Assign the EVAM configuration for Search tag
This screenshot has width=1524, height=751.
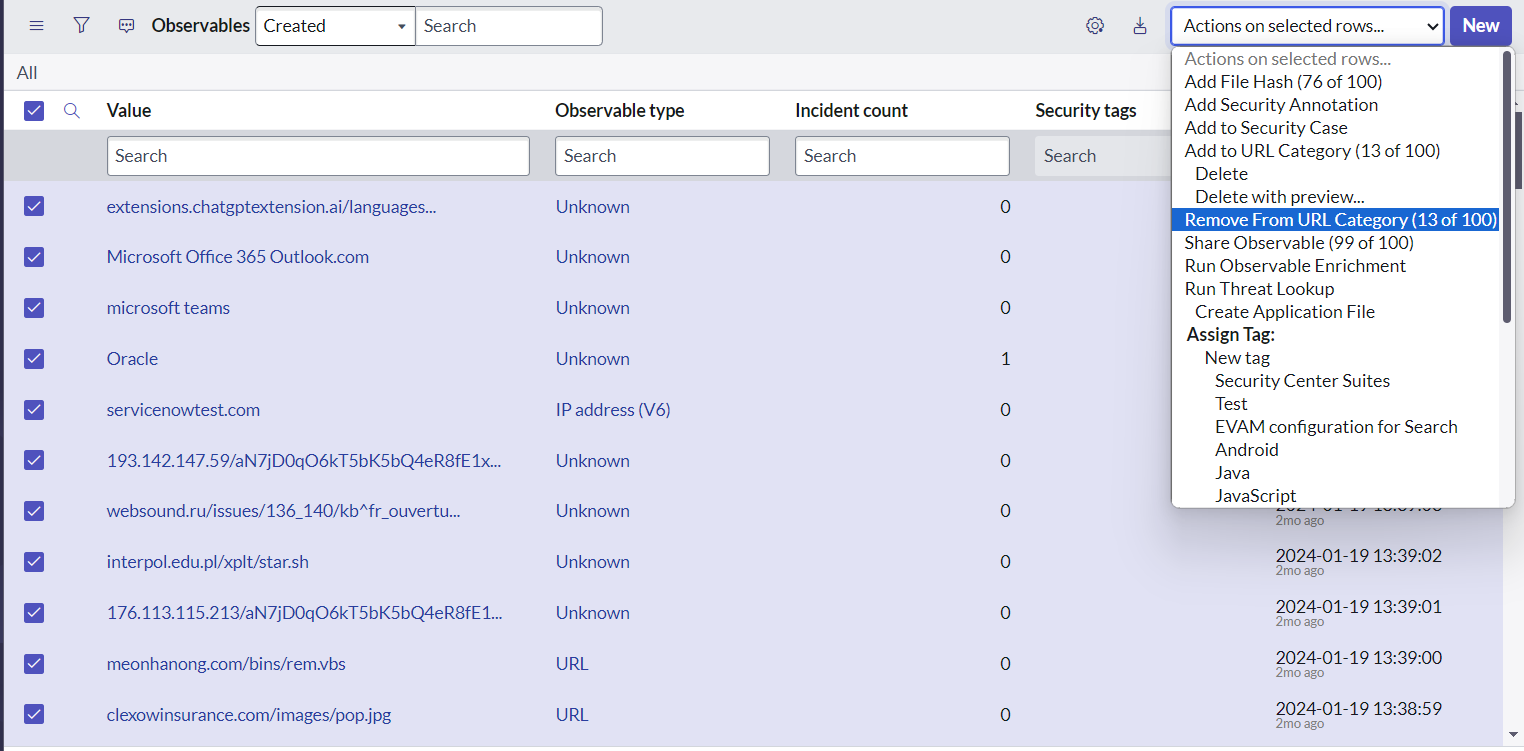(x=1336, y=427)
